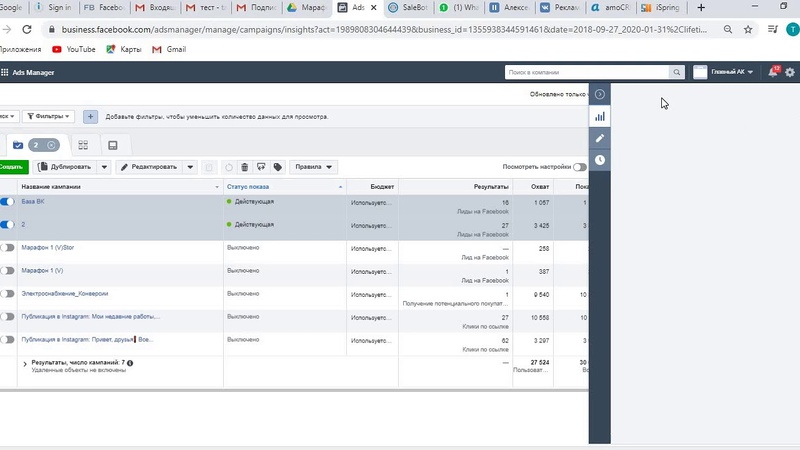Expand the Результаты, число кампаний row
800x450 pixels.
coord(24,364)
